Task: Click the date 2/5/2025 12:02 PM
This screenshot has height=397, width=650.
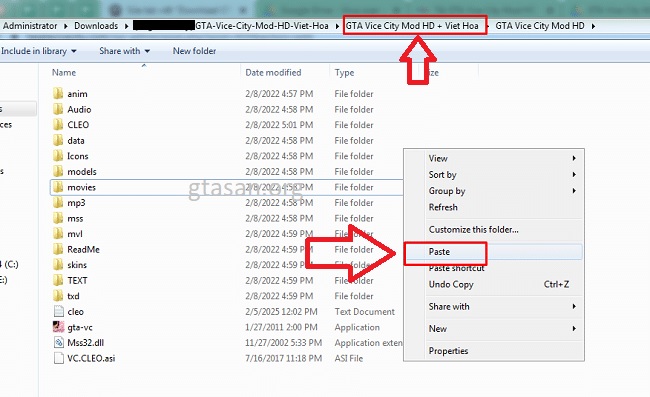Action: 281,311
